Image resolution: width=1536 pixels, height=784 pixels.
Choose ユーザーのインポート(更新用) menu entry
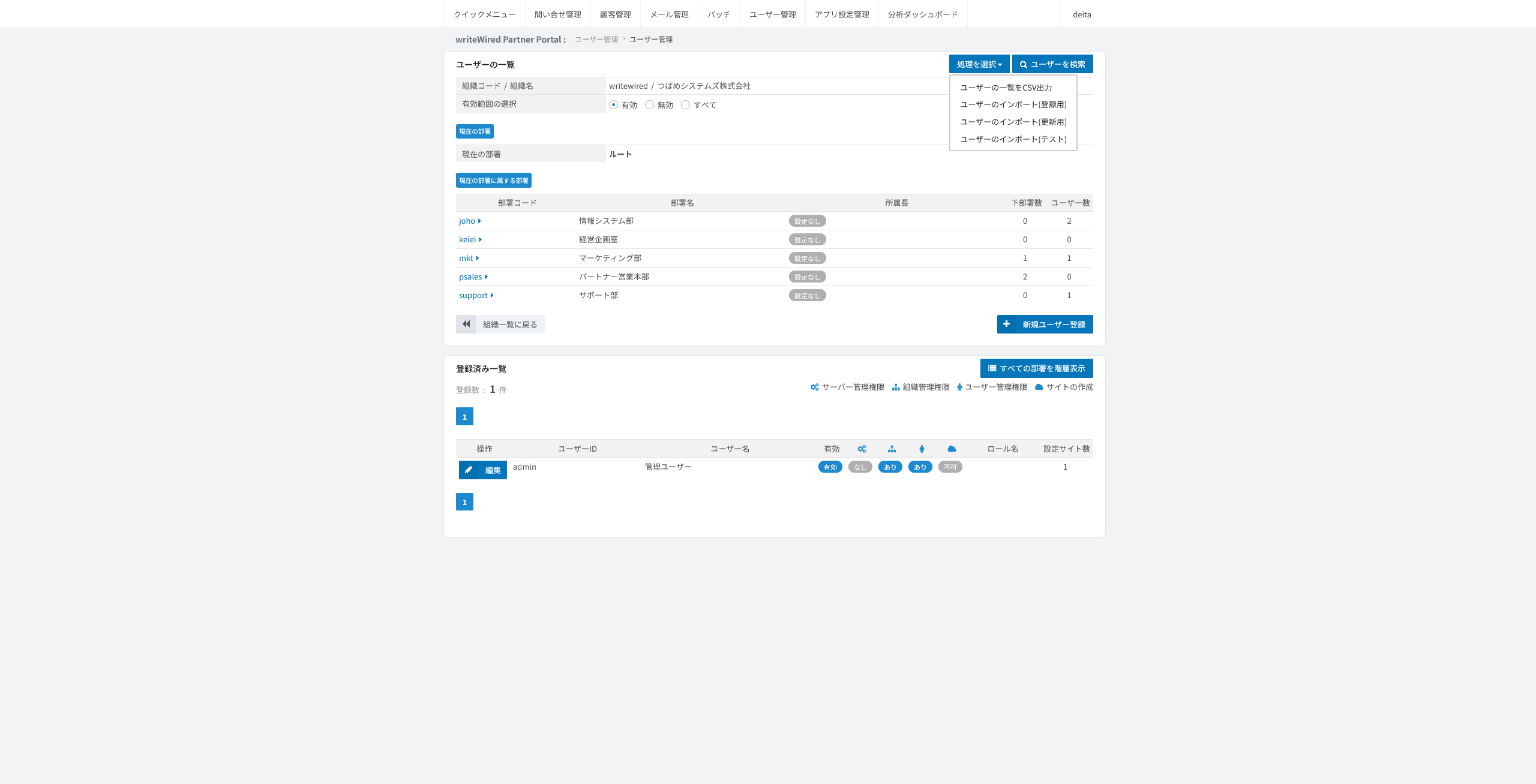[x=1013, y=122]
